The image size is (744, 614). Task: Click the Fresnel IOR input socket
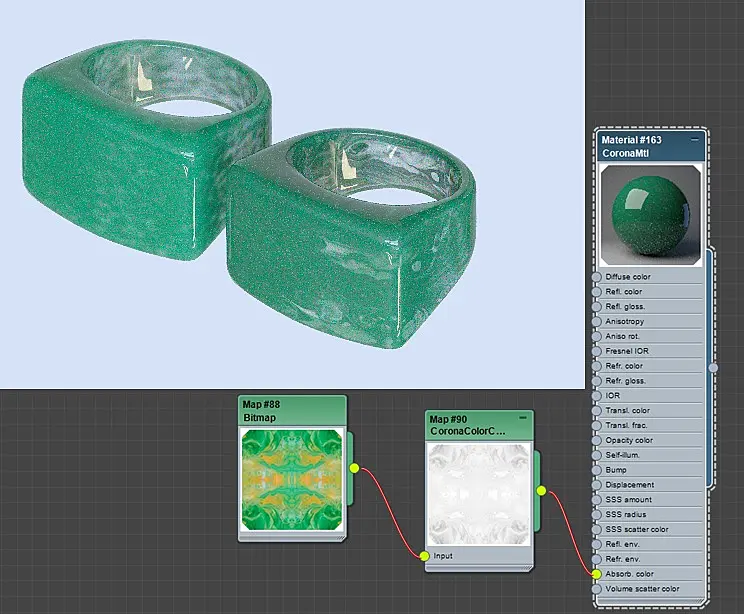(x=596, y=351)
